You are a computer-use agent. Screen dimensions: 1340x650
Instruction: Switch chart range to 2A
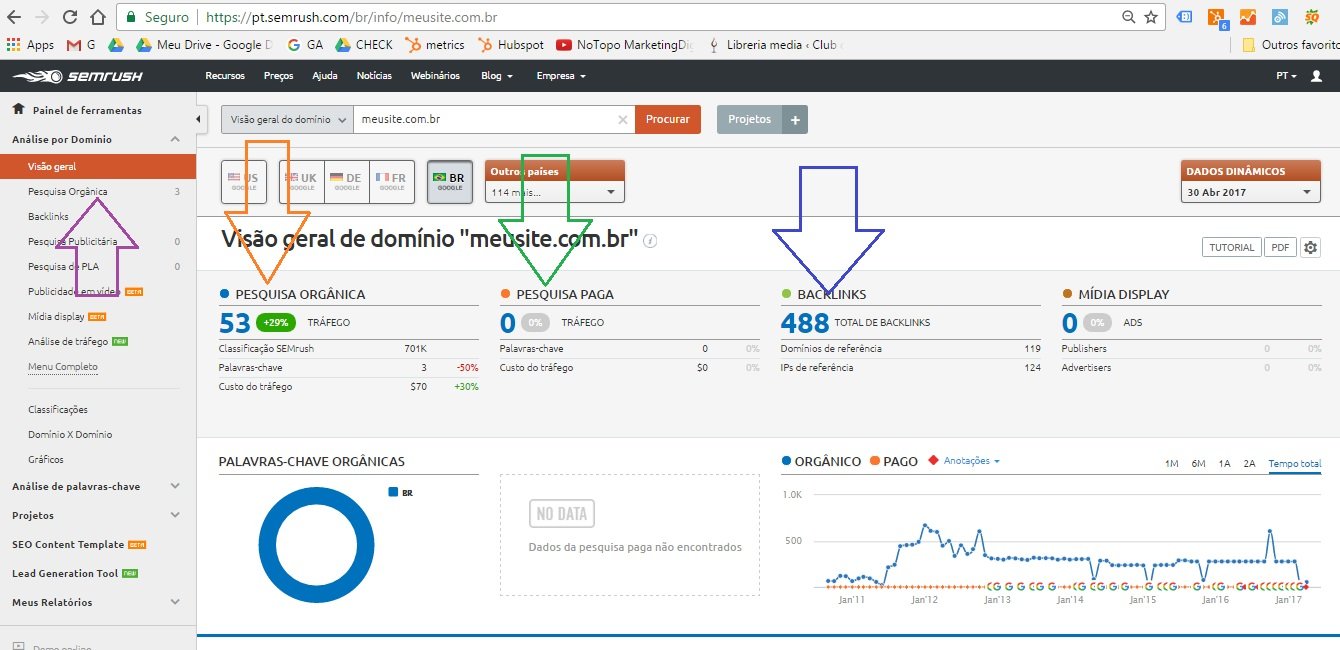click(x=1249, y=464)
